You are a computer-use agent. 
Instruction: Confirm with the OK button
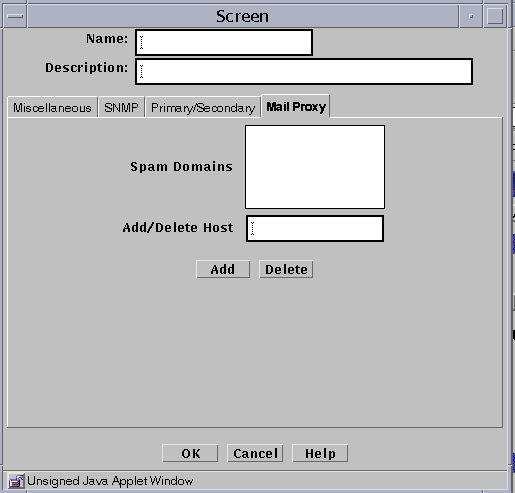click(x=190, y=453)
